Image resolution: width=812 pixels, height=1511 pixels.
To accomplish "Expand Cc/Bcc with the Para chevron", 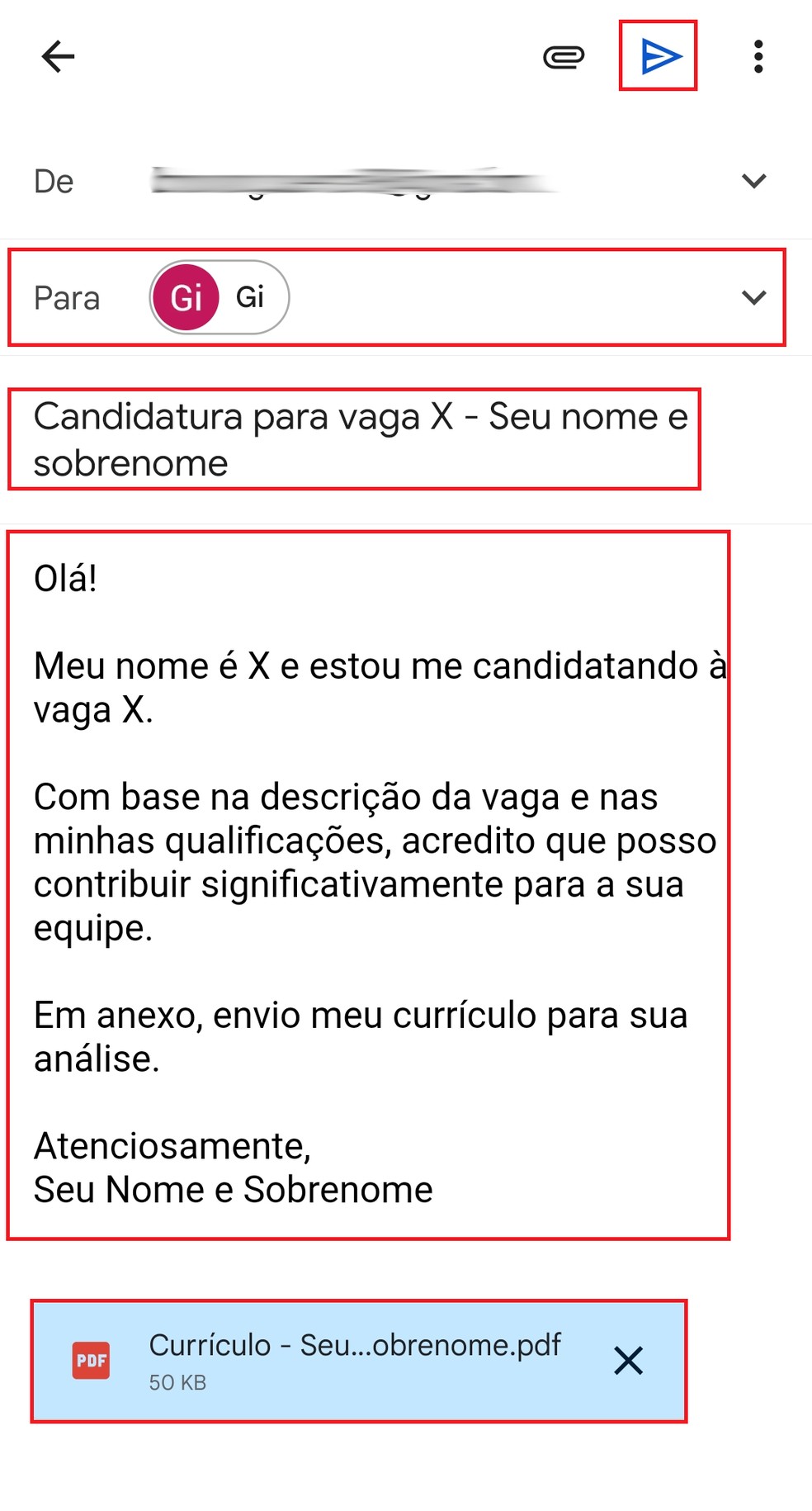I will point(753,297).
